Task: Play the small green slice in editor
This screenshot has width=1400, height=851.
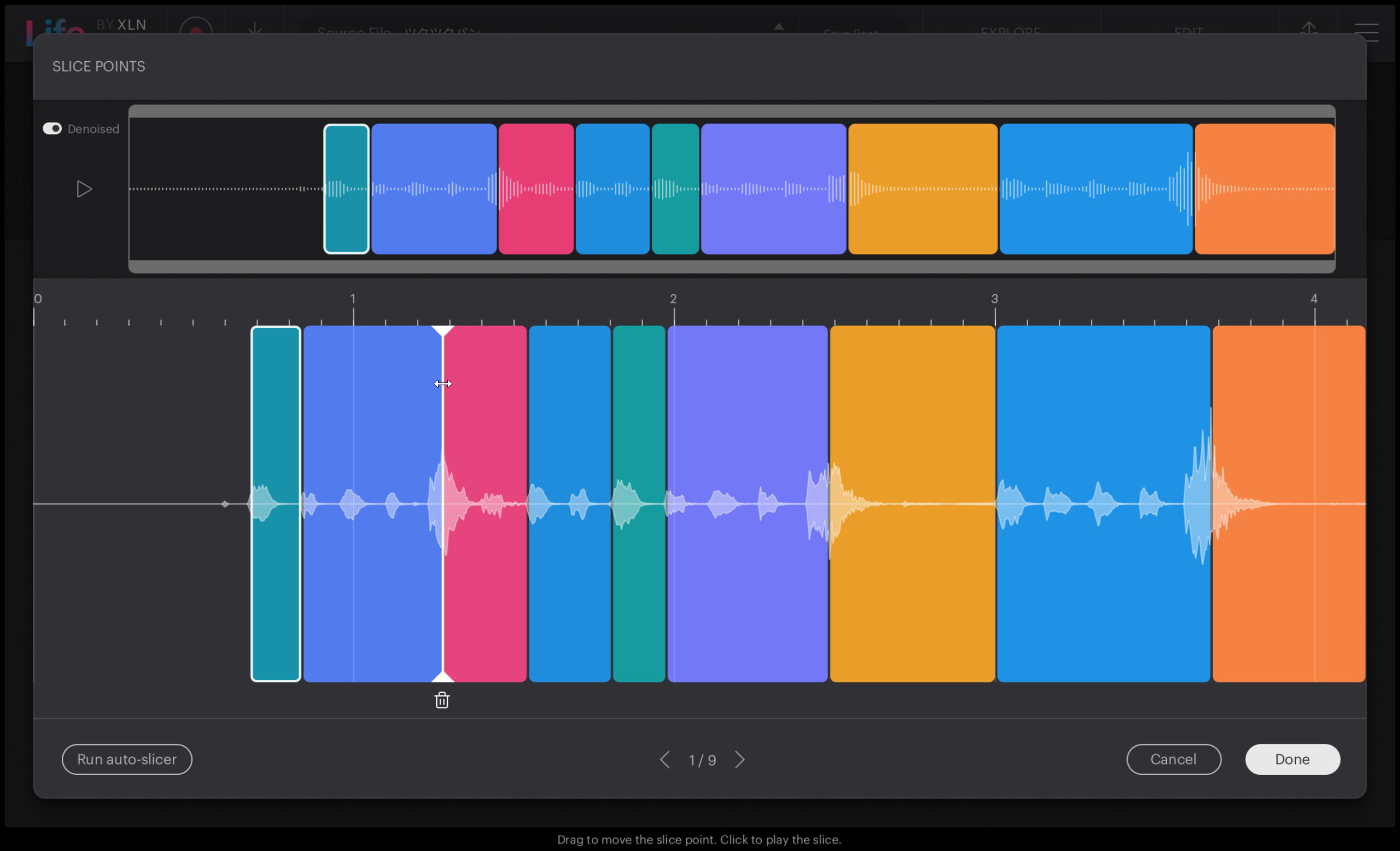Action: click(x=639, y=503)
